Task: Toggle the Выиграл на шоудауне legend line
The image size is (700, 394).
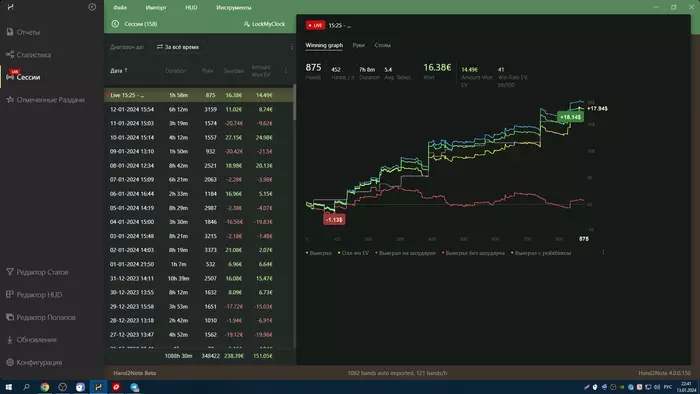Action: [405, 253]
